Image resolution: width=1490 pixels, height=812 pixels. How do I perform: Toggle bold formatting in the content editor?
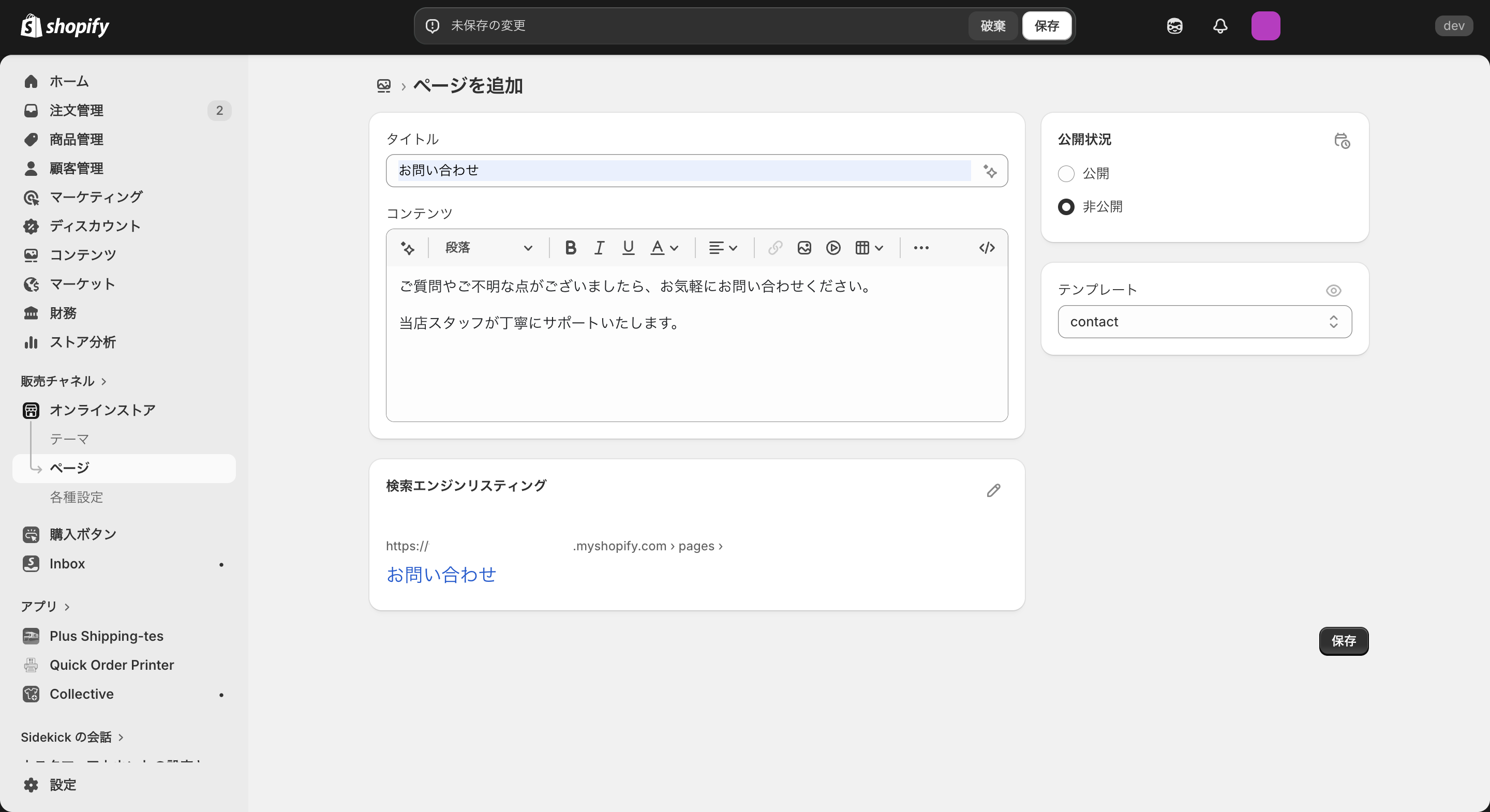coord(570,248)
